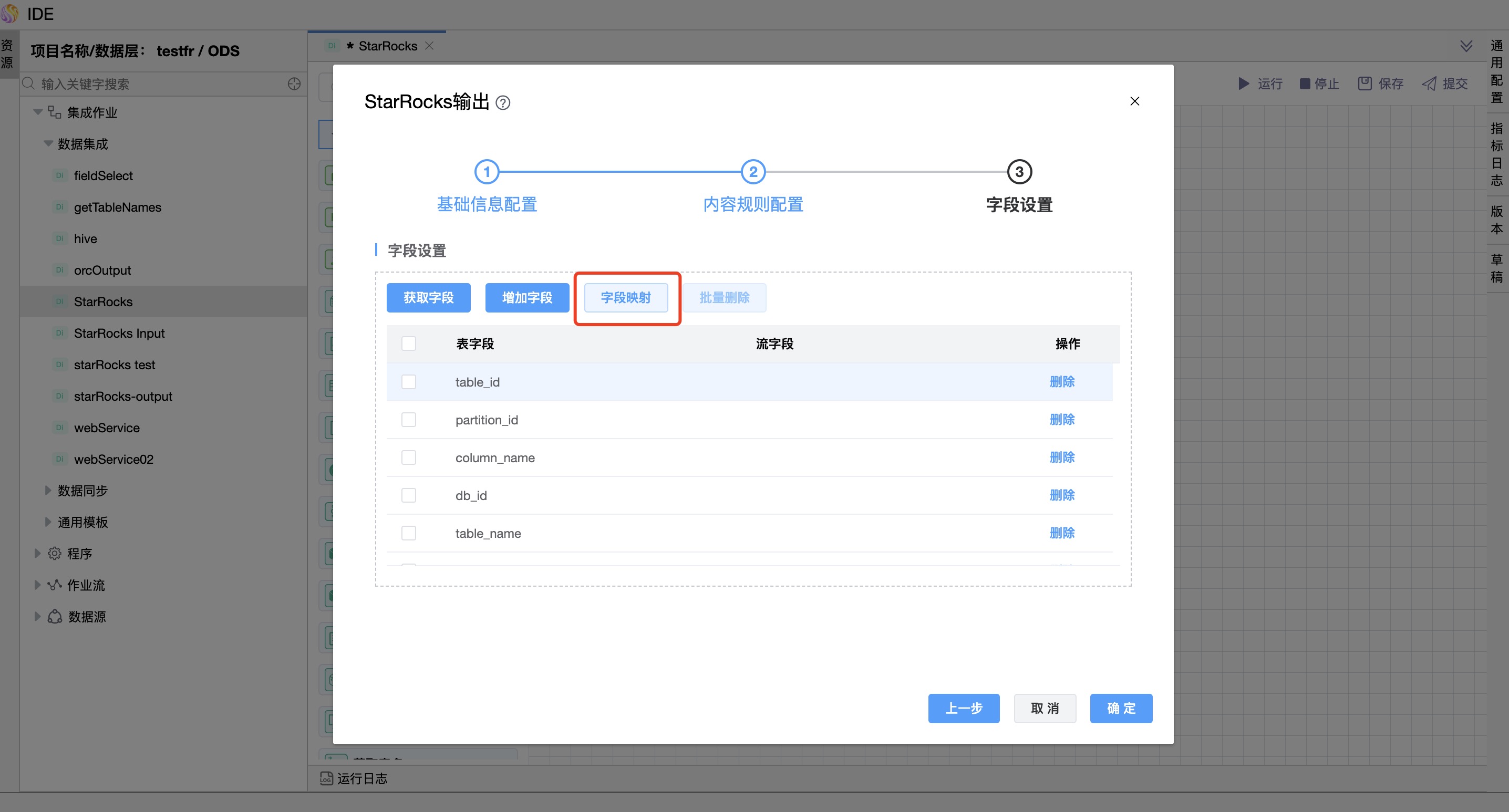This screenshot has width=1509, height=812.
Task: Click the save (保存) disk icon
Action: [x=1365, y=84]
